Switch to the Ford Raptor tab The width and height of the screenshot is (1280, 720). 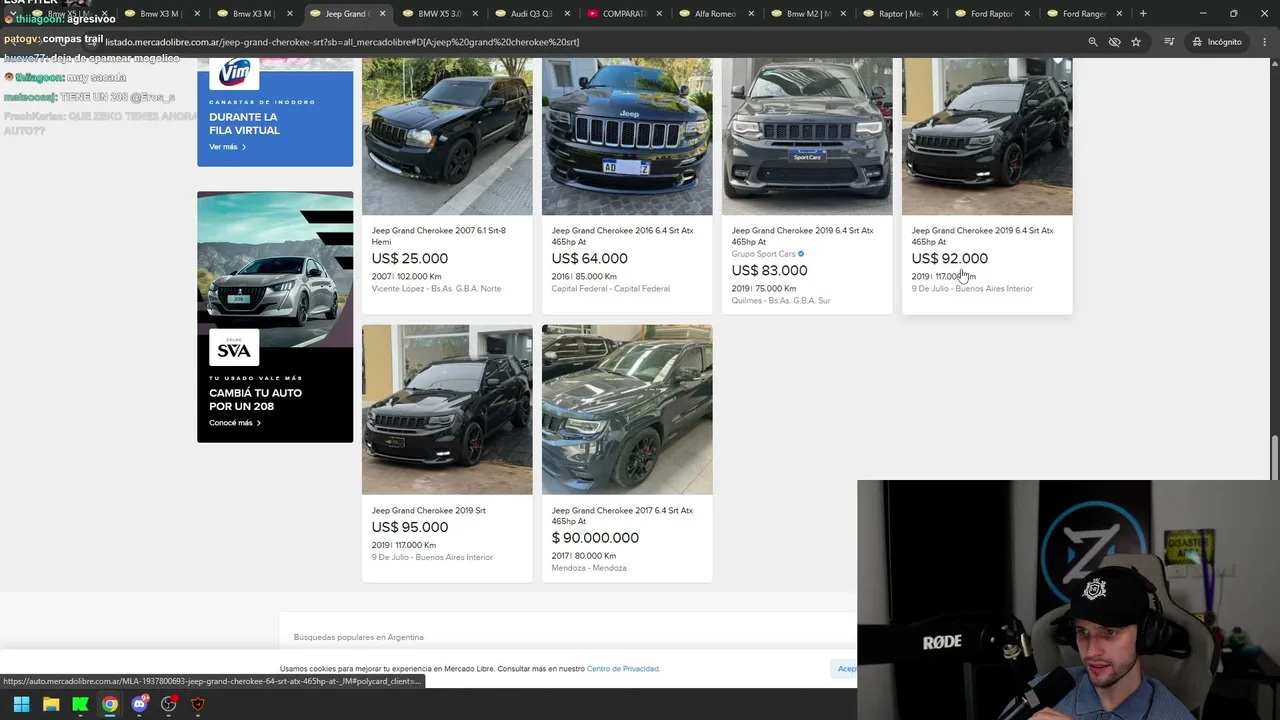pos(991,14)
